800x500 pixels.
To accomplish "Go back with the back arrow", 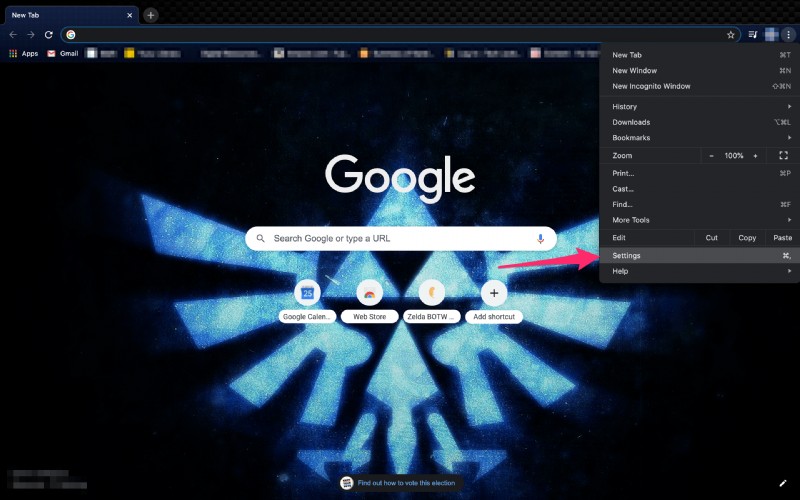I will [13, 35].
